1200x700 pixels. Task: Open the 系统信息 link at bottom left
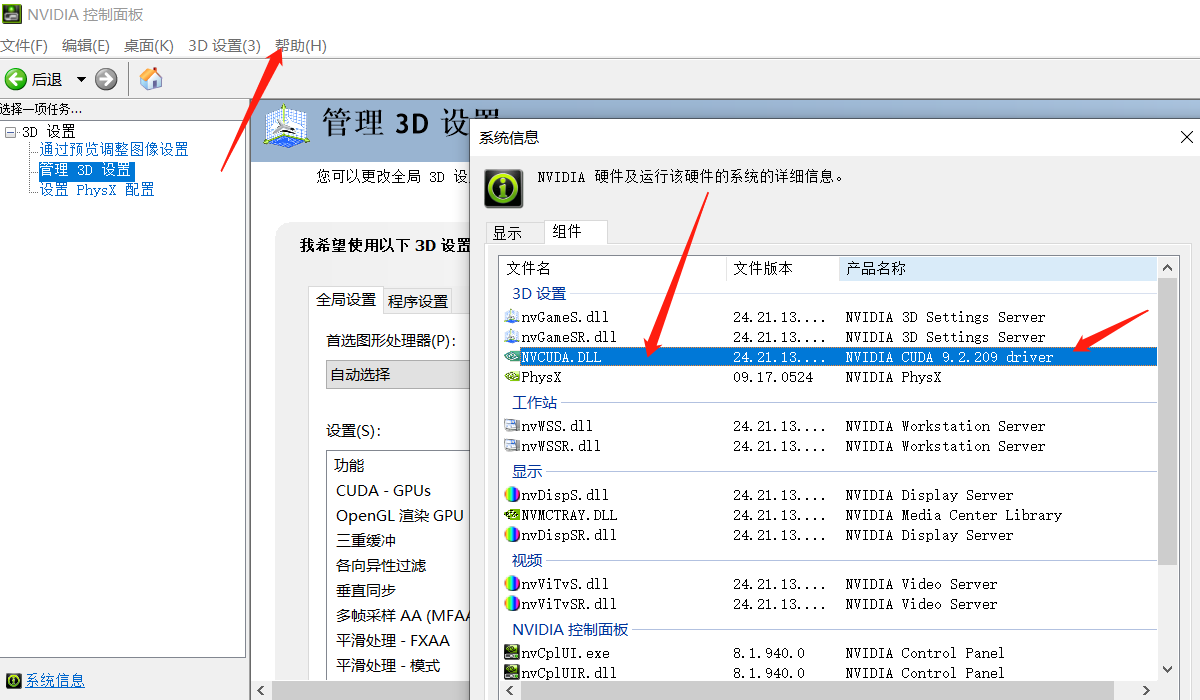pos(55,681)
